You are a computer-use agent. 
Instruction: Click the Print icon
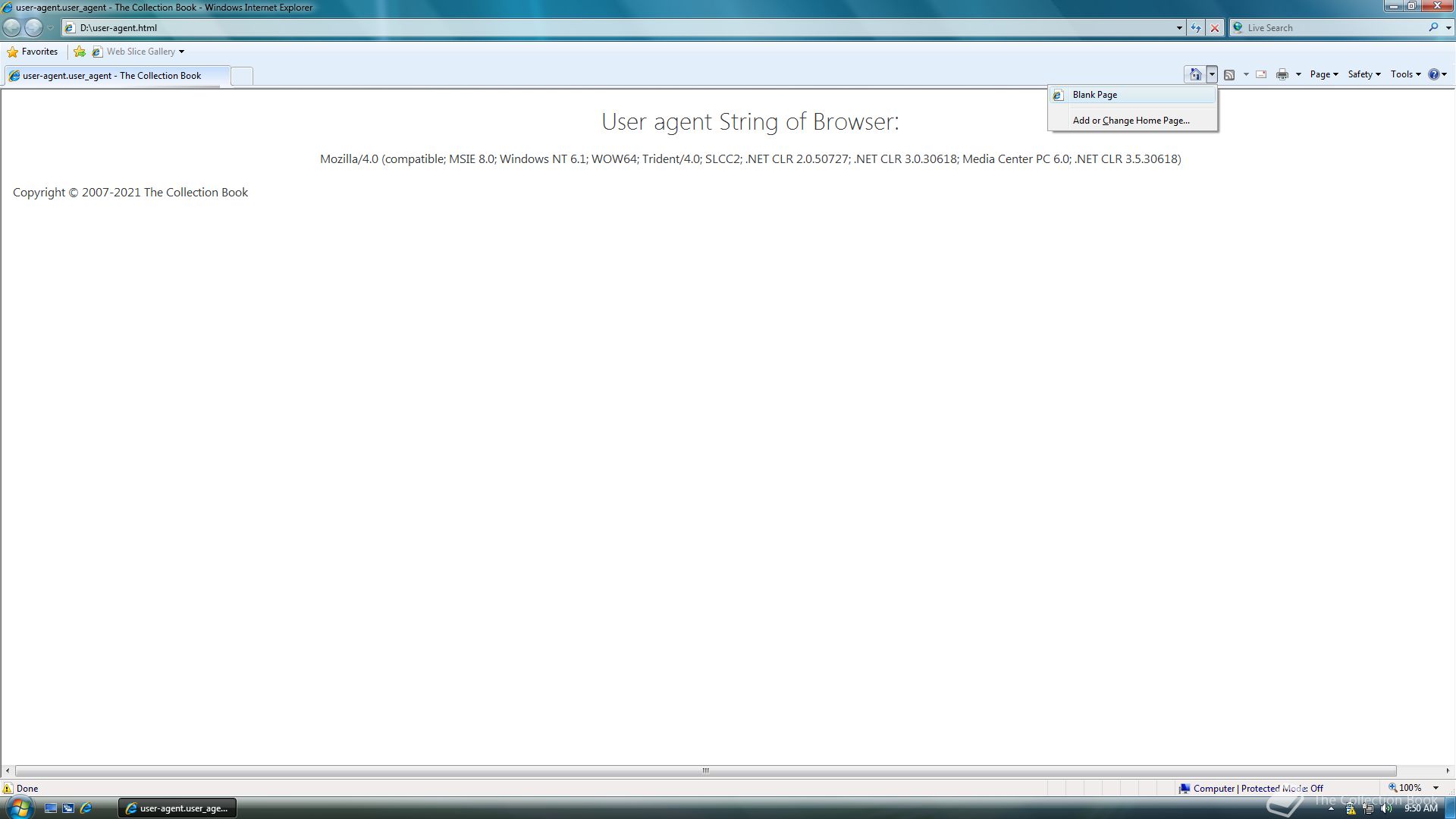(1282, 74)
